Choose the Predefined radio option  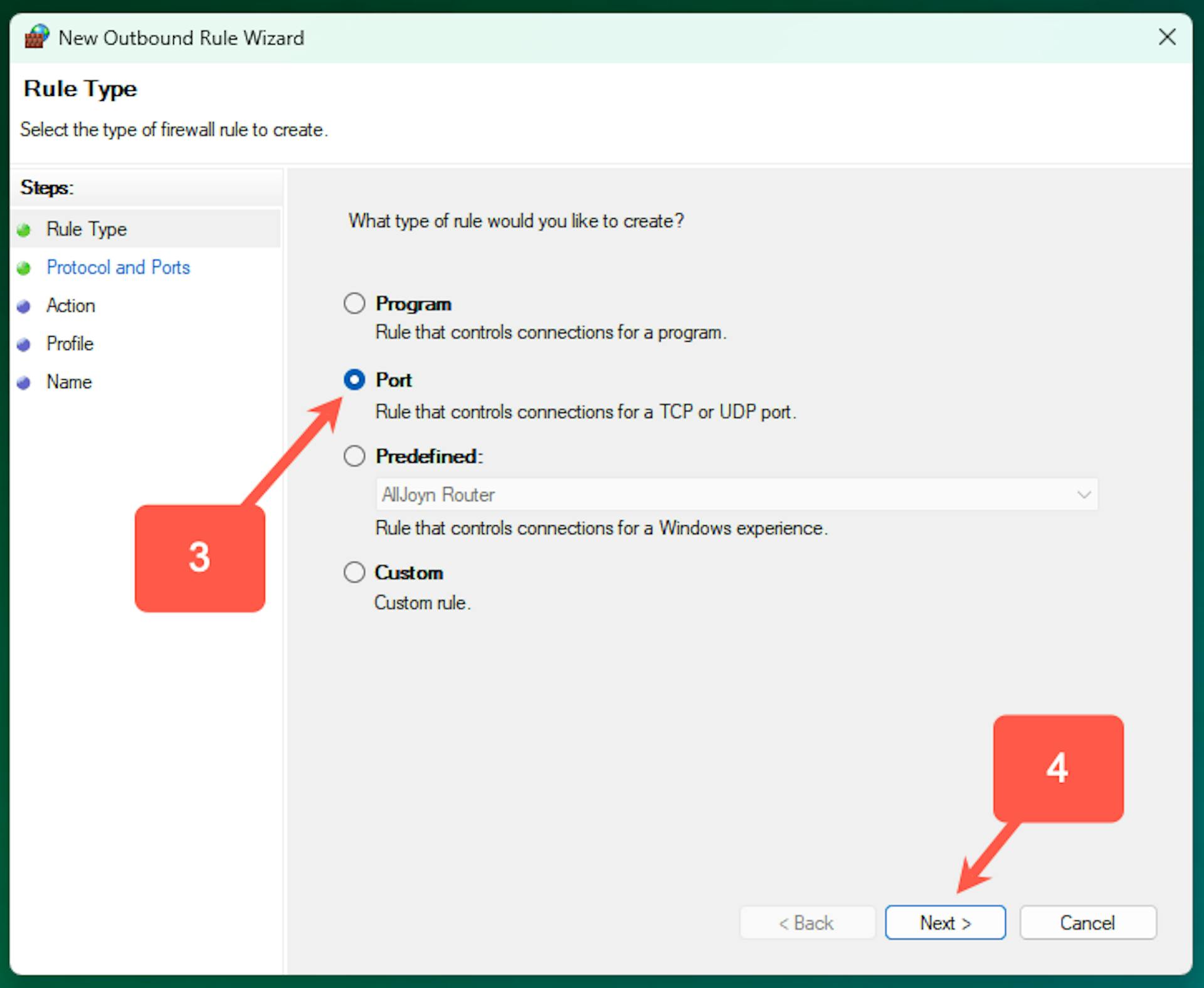tap(354, 456)
